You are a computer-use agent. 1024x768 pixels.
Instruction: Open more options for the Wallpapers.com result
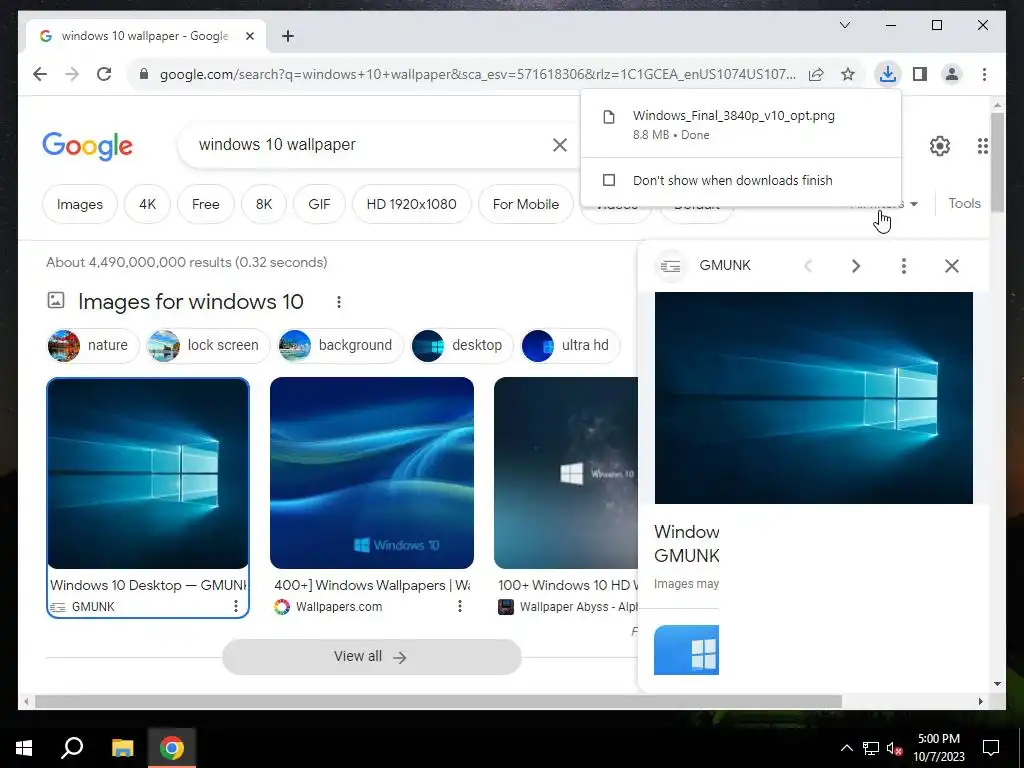click(x=460, y=607)
